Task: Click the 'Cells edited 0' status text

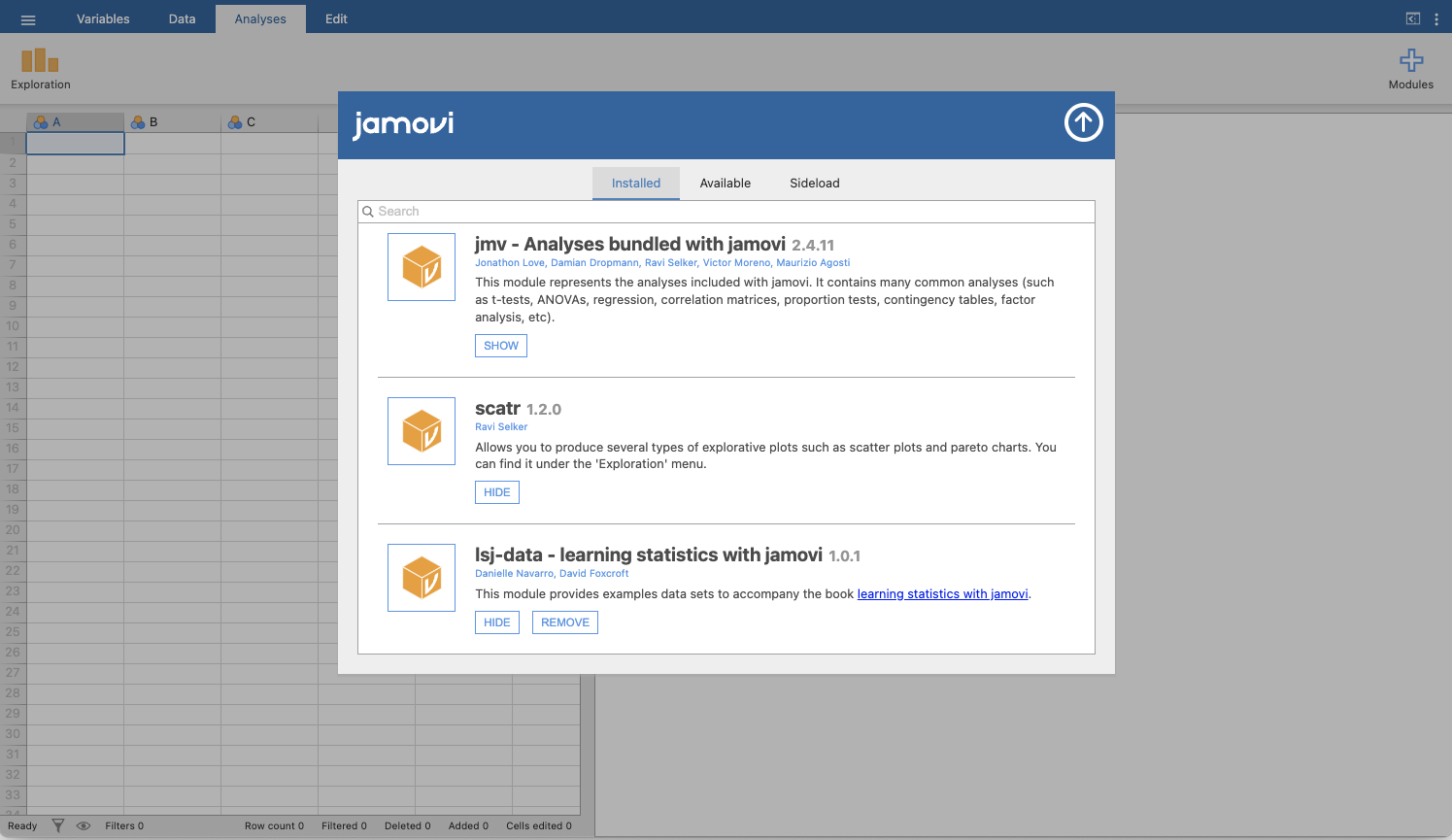Action: click(x=539, y=826)
